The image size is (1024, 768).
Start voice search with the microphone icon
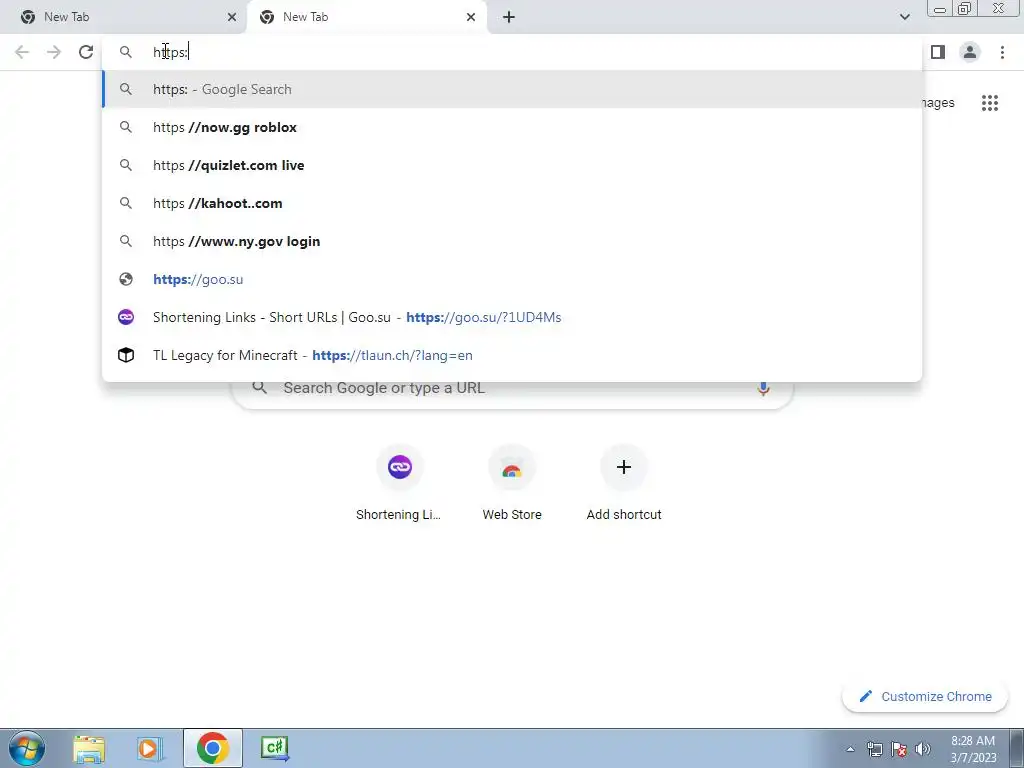tap(763, 388)
